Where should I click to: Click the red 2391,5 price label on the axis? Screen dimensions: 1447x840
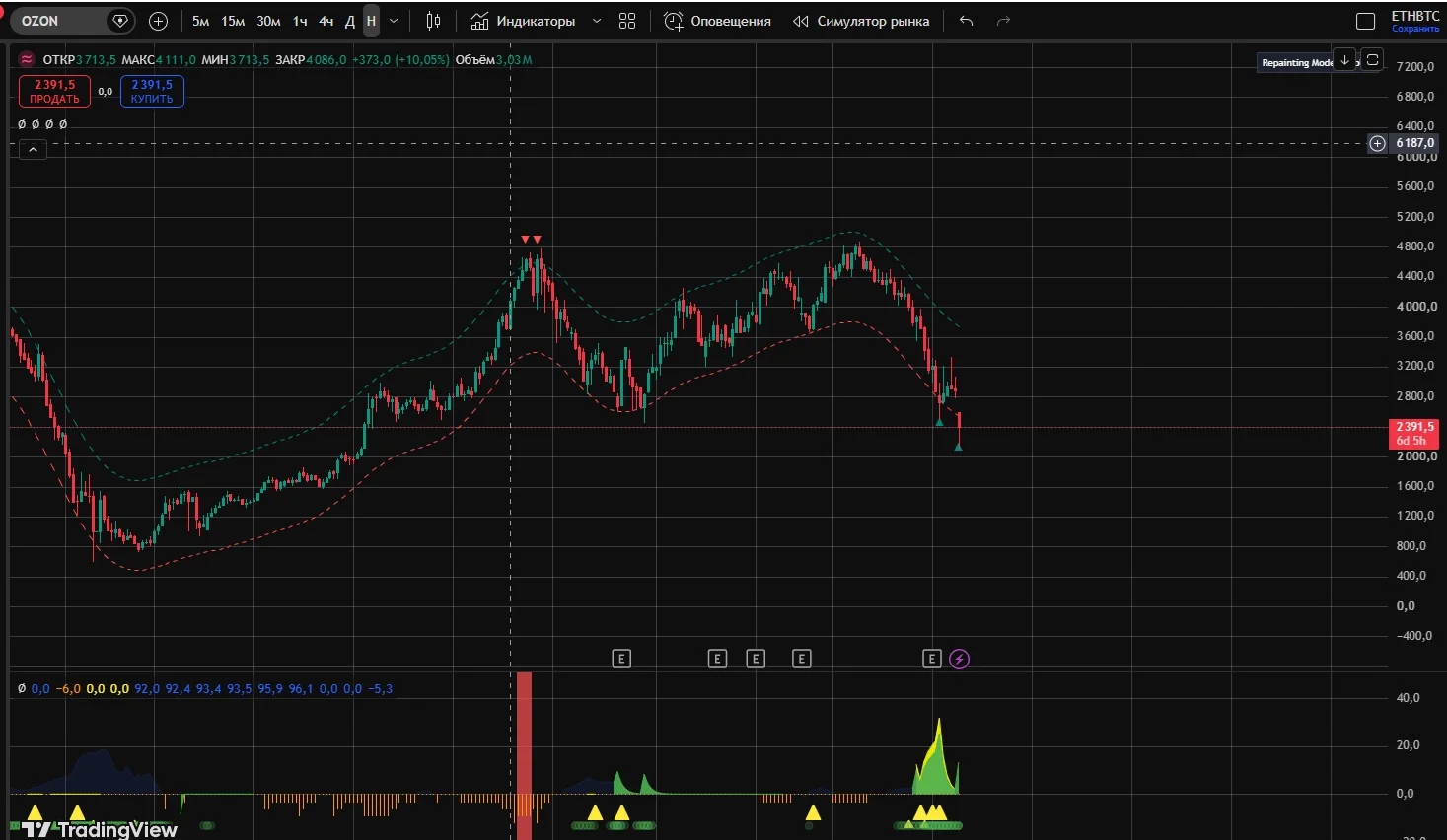pos(1414,434)
